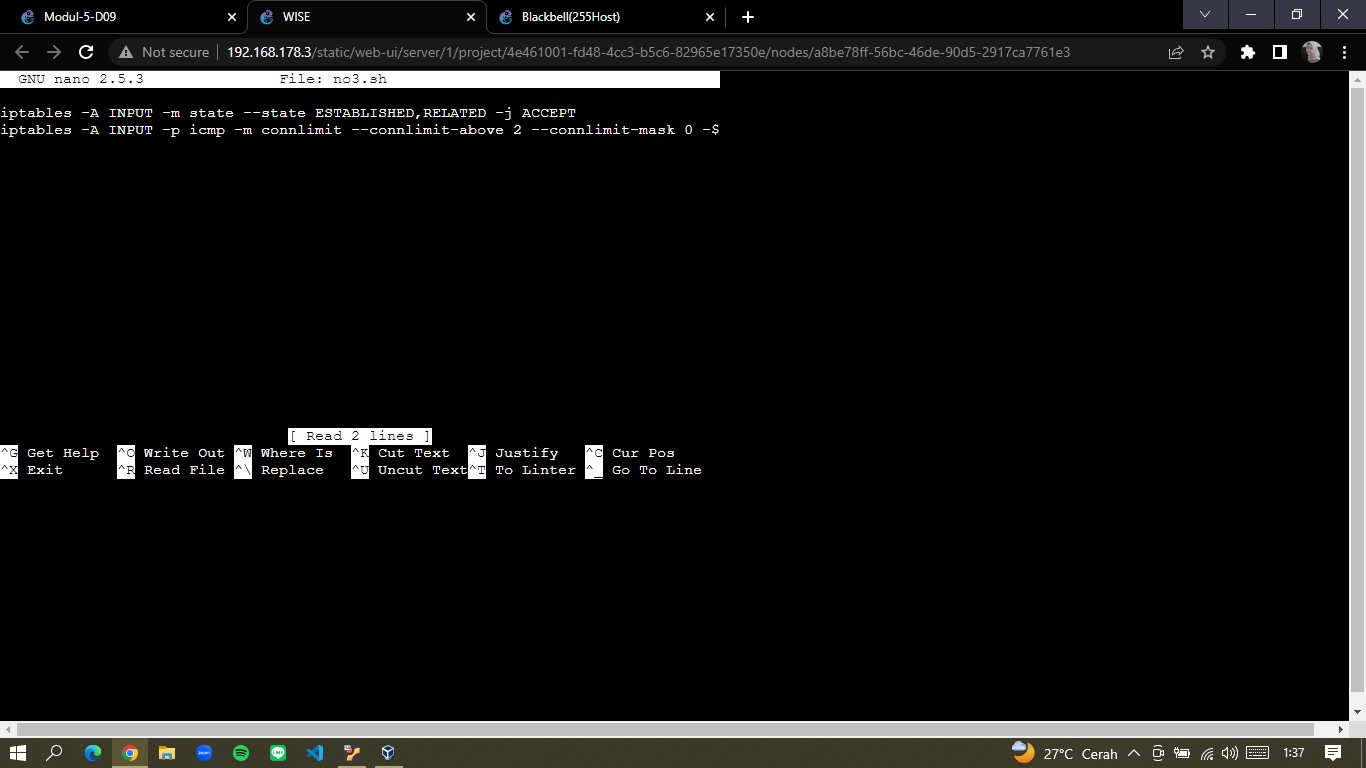Open Visual Studio Code from the taskbar

[313, 753]
